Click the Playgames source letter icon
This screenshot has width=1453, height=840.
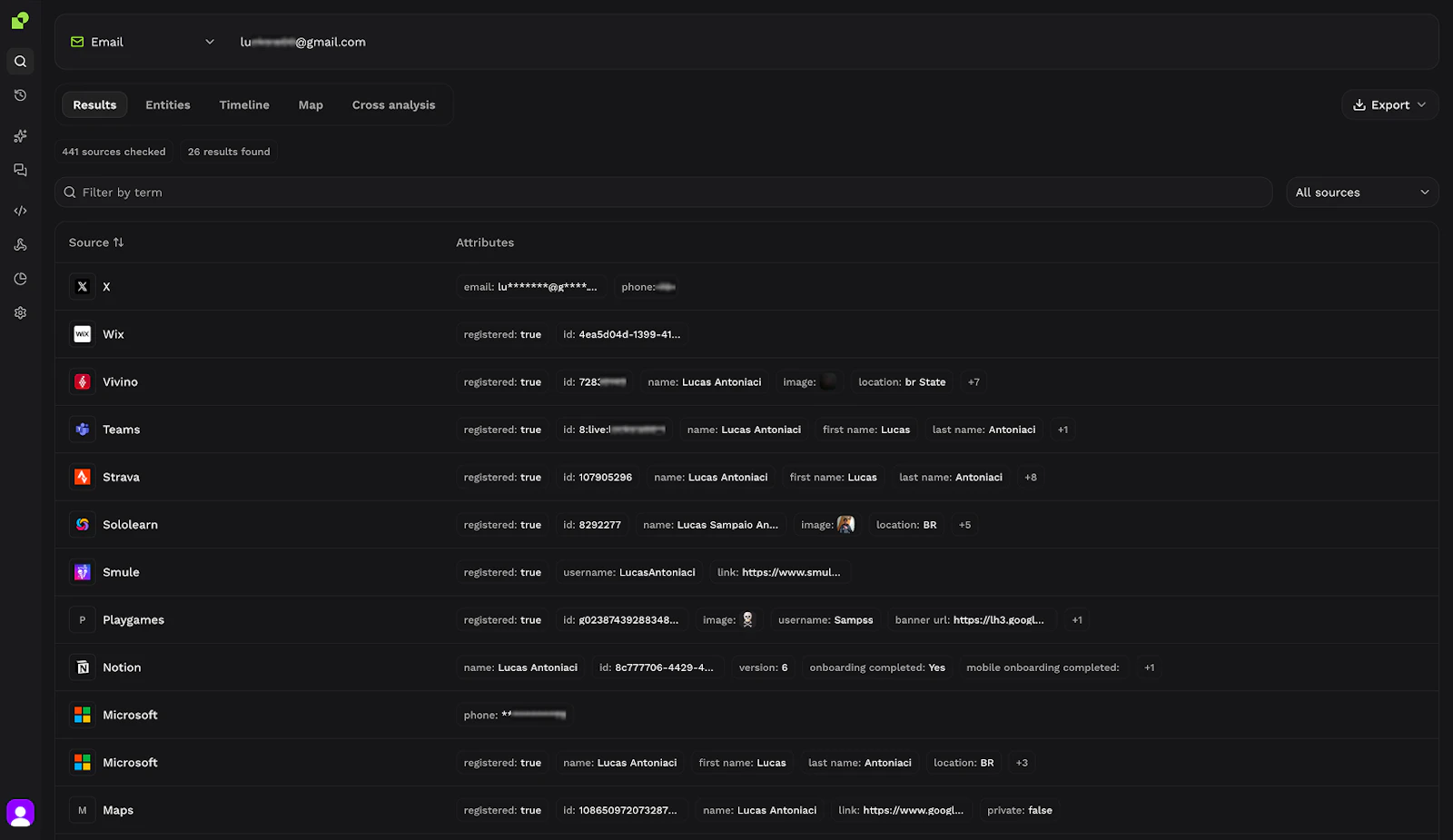(x=83, y=620)
